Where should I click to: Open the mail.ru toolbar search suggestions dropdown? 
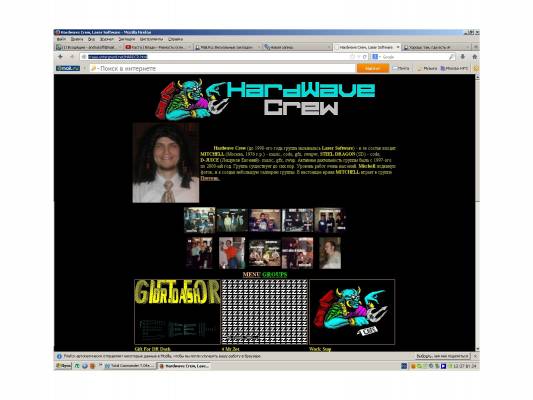pyautogui.click(x=85, y=68)
